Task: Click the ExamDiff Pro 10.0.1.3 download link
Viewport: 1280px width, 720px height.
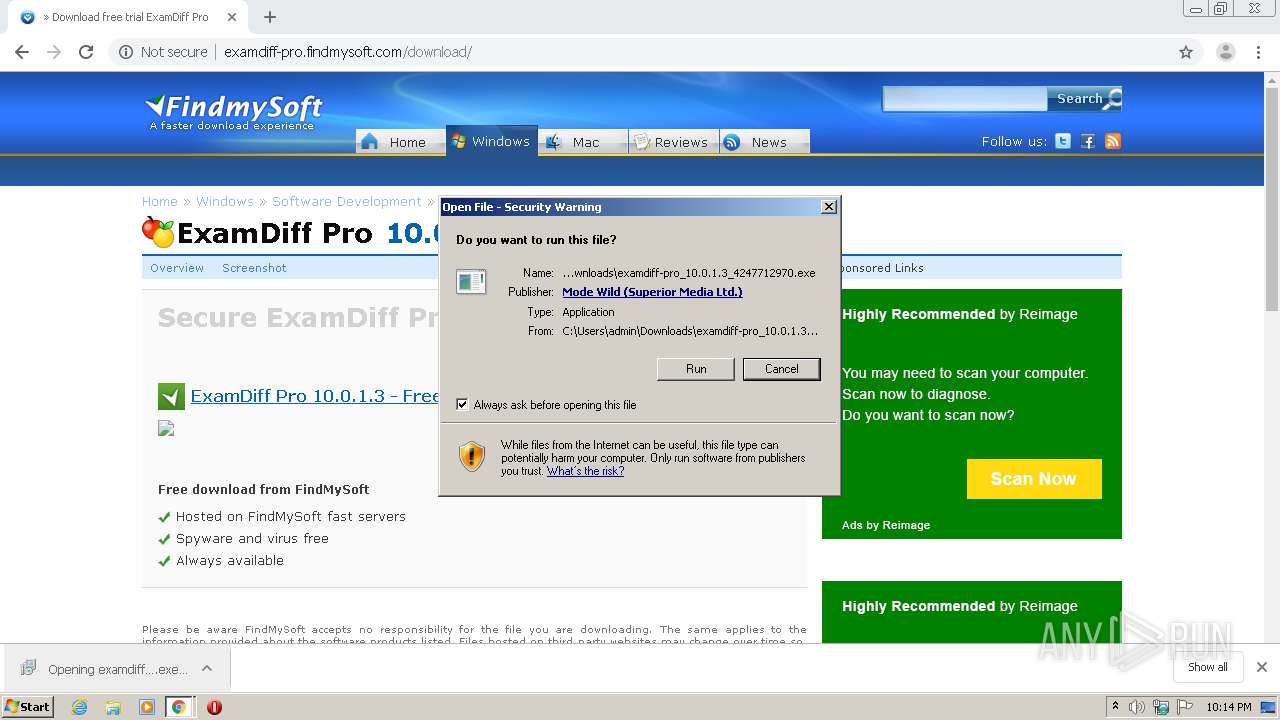Action: [315, 396]
